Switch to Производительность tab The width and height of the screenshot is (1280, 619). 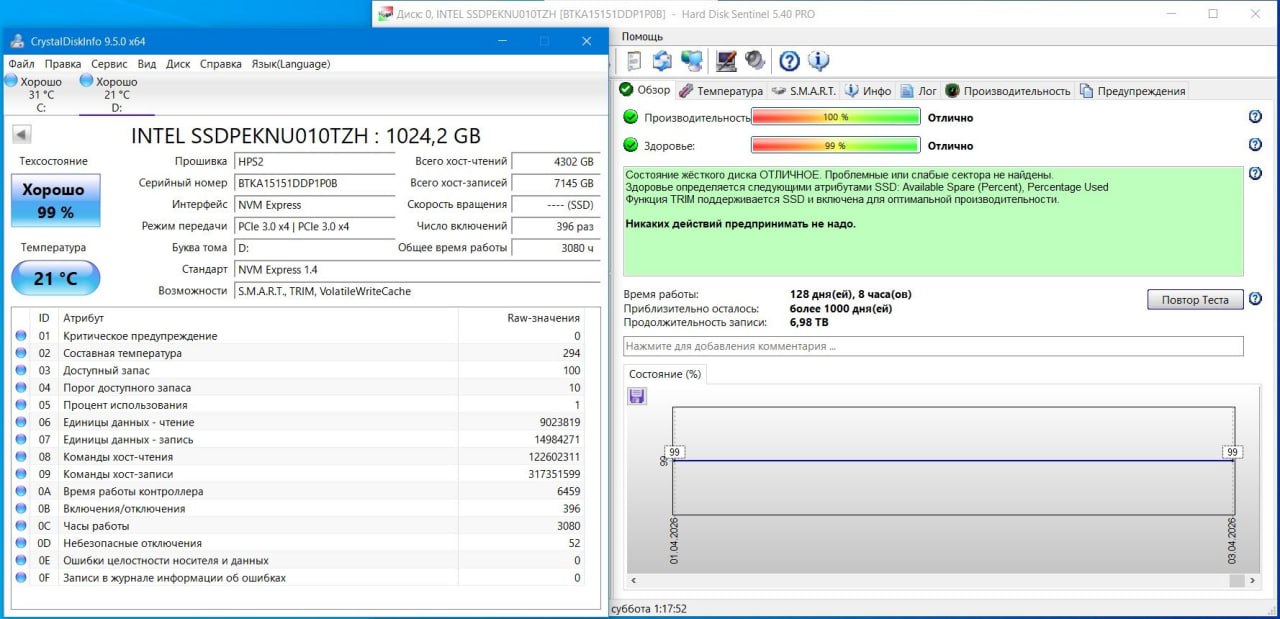pos(1008,91)
